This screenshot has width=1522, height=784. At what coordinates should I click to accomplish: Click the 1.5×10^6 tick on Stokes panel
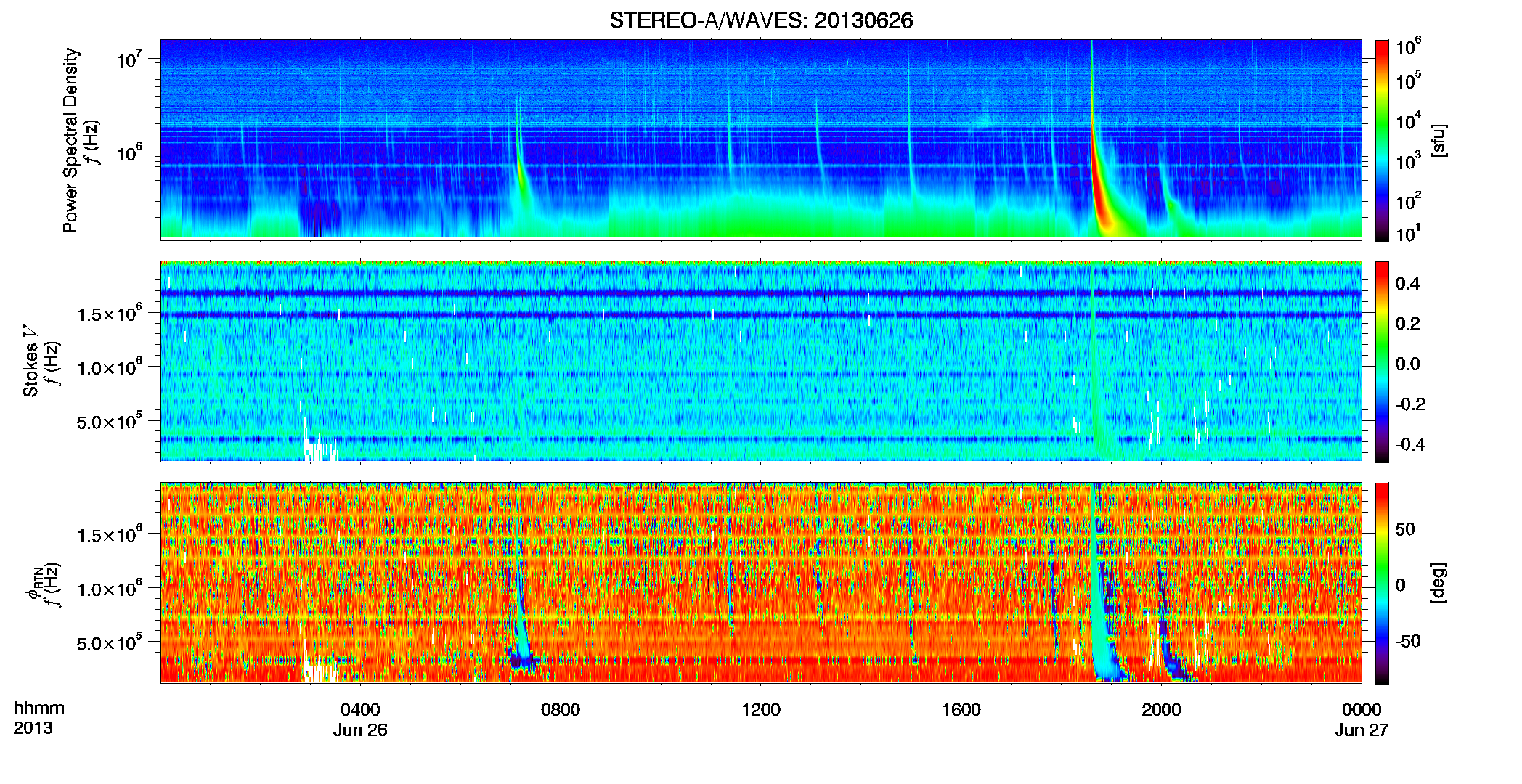(x=110, y=313)
